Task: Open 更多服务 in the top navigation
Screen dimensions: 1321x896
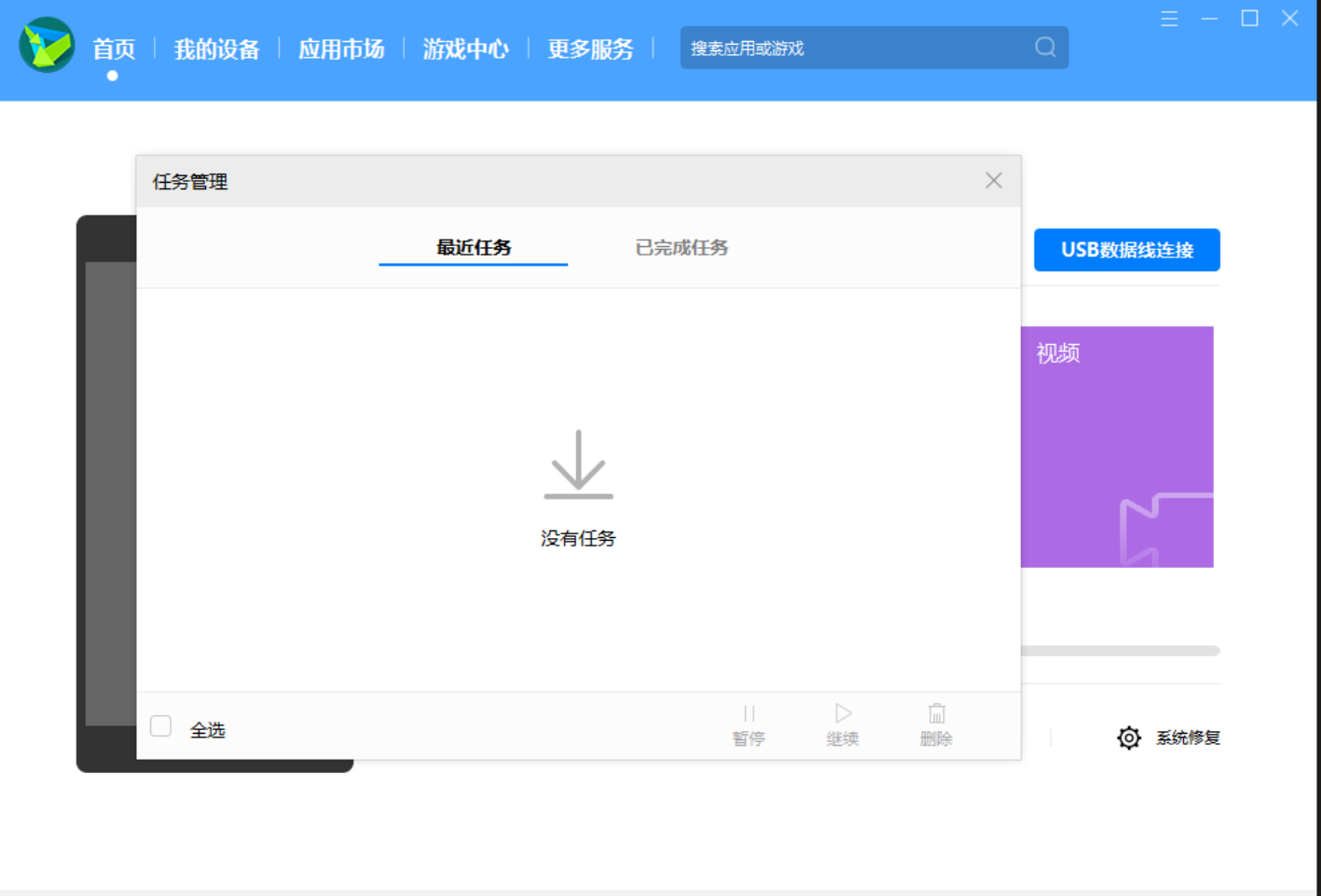Action: pyautogui.click(x=590, y=48)
